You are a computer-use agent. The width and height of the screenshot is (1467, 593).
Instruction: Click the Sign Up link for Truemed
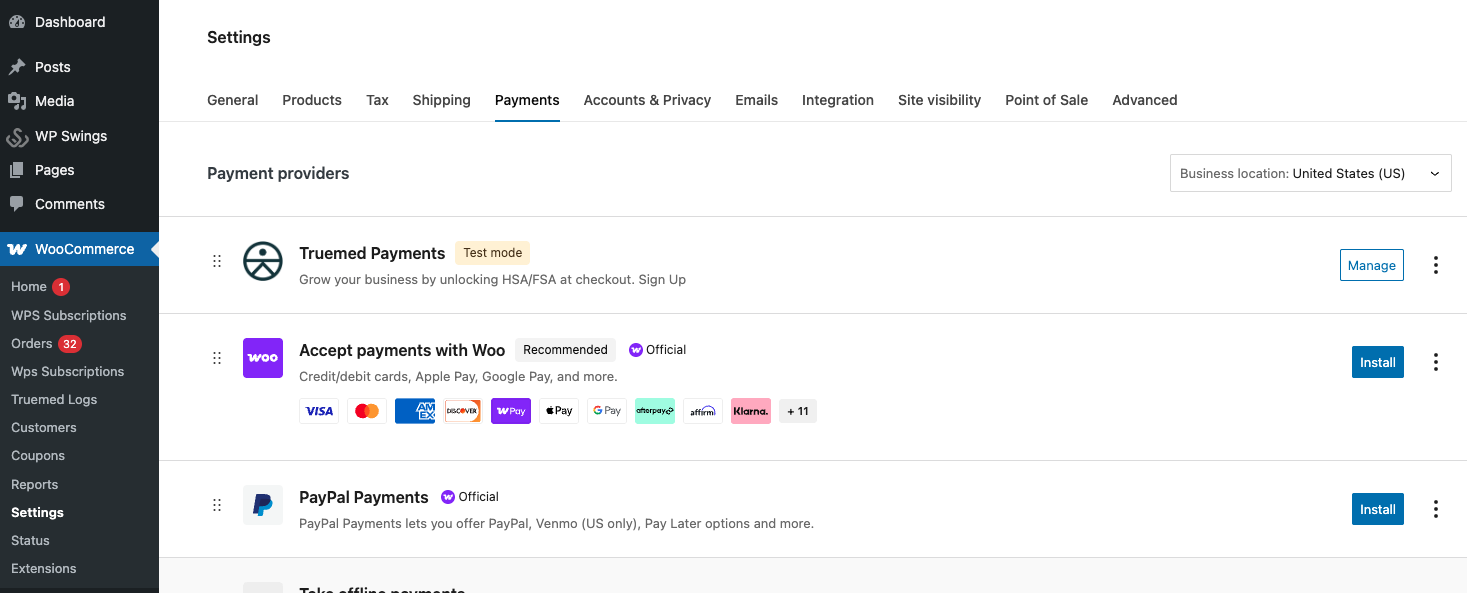click(662, 279)
